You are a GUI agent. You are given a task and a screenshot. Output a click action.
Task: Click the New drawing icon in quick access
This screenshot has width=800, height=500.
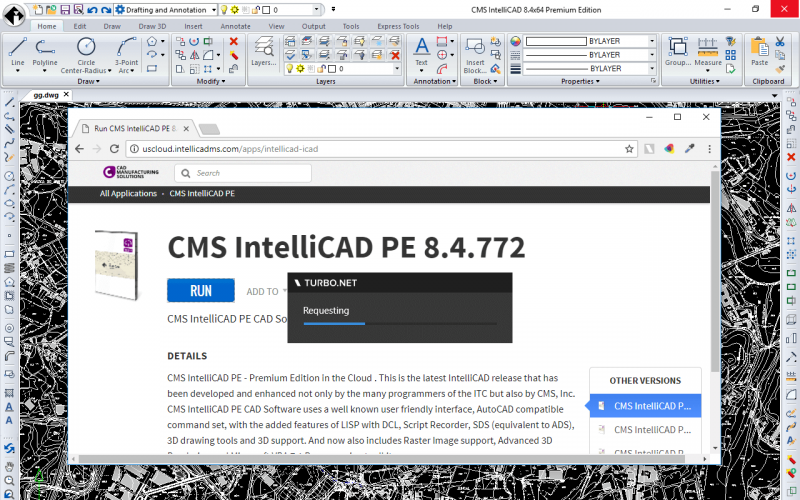pos(38,9)
